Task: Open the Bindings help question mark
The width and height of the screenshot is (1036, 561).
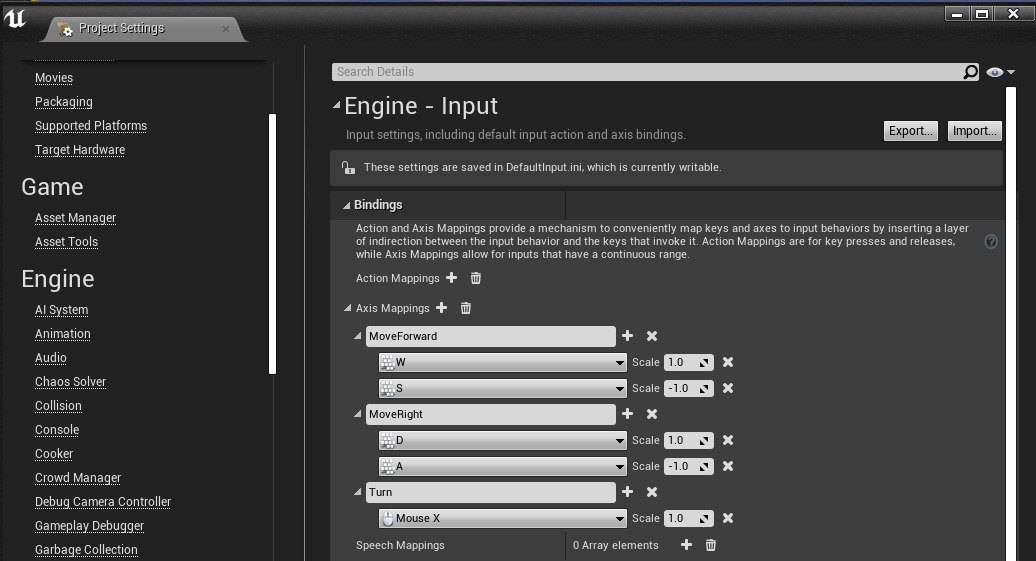Action: [991, 241]
